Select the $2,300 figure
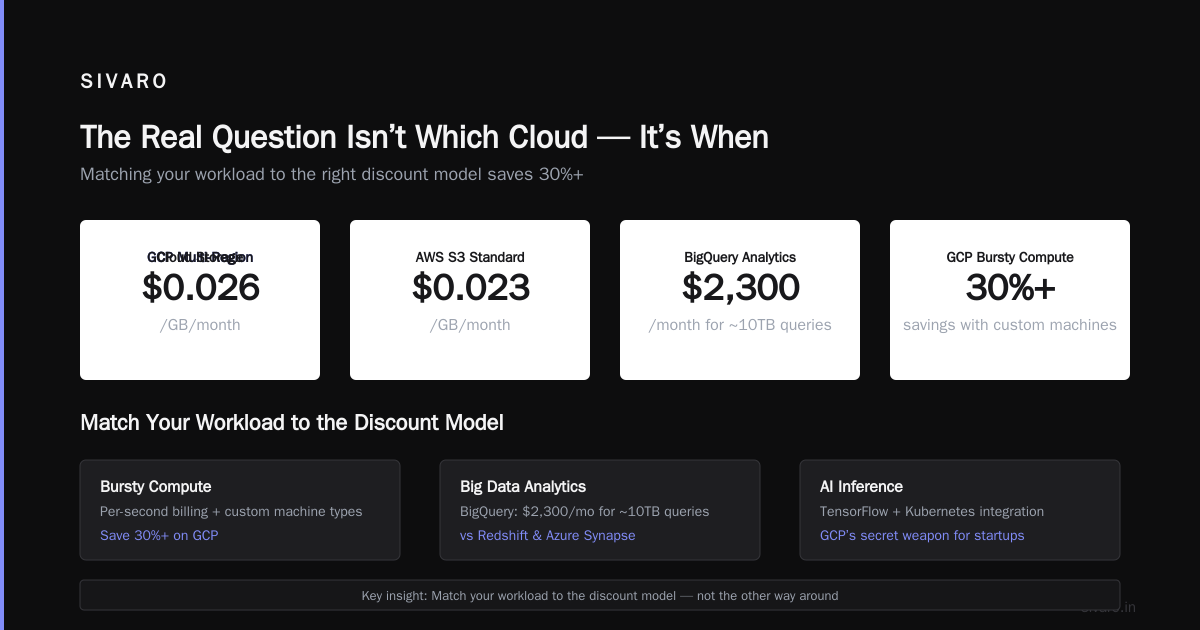The height and width of the screenshot is (630, 1200). 740,288
